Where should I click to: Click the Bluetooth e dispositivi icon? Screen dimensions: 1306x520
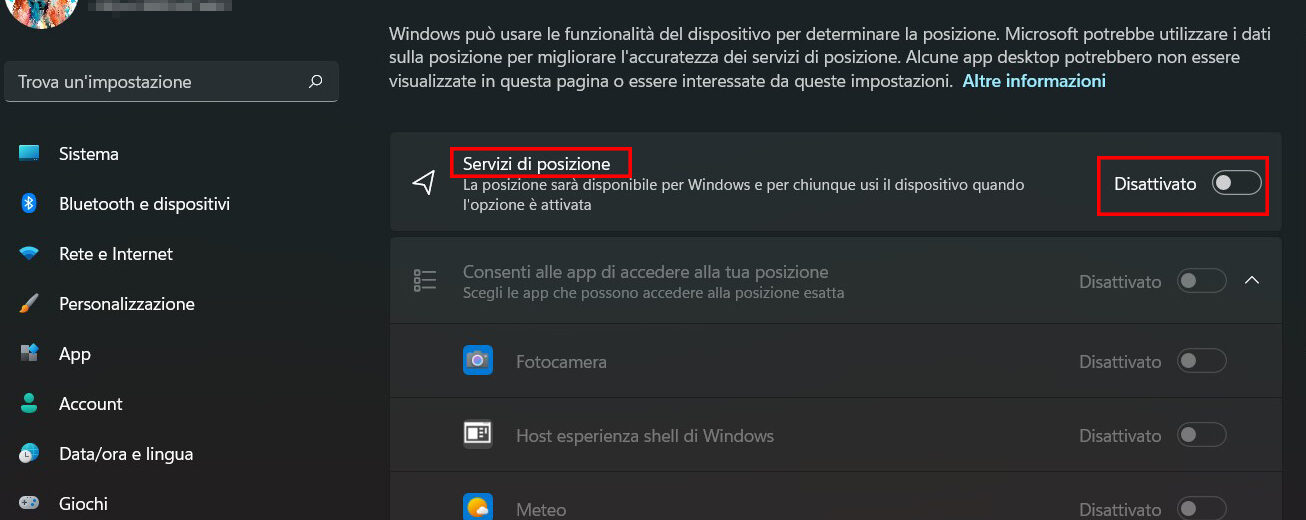click(x=29, y=204)
